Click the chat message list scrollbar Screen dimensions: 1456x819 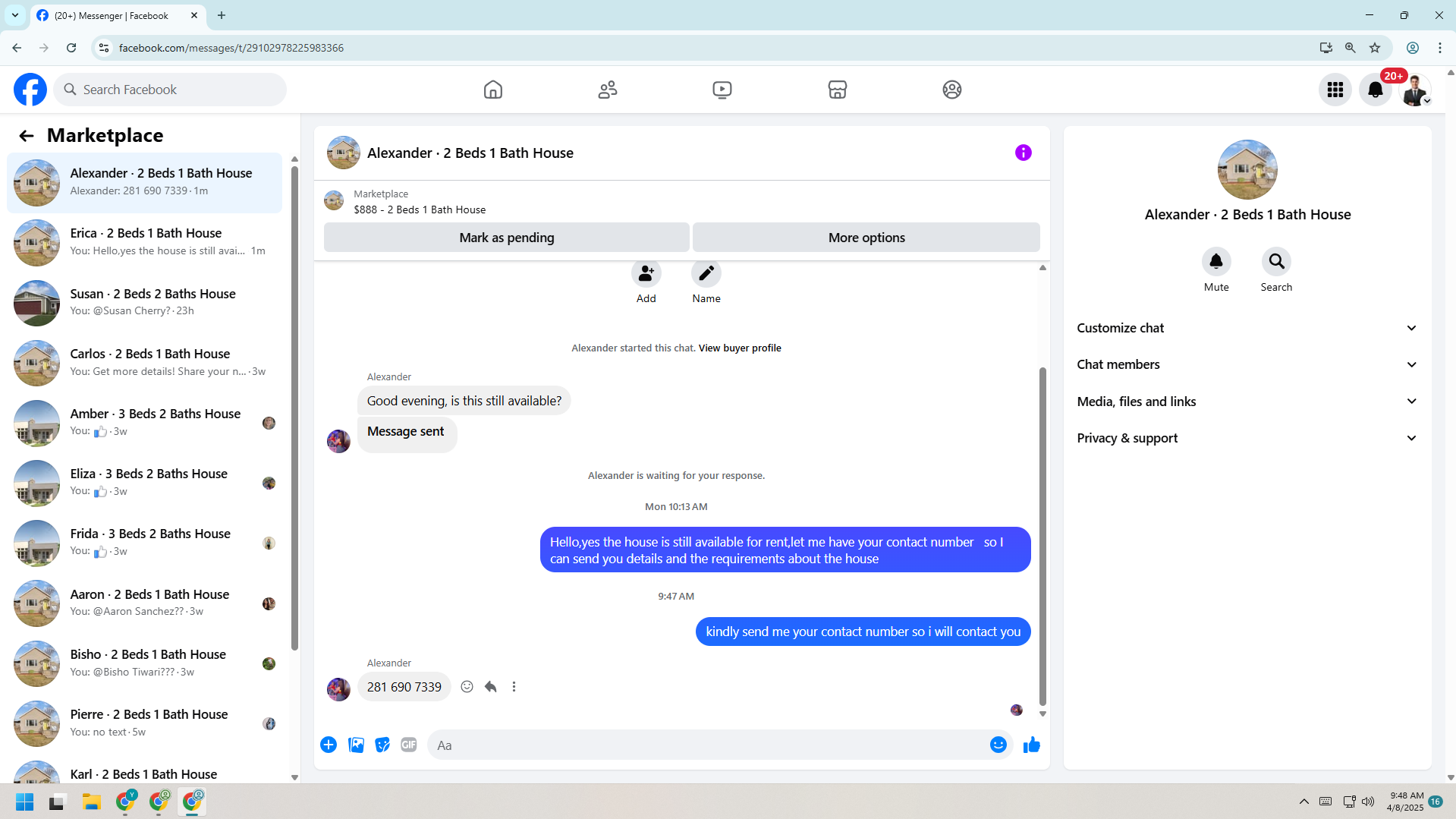click(x=1042, y=536)
